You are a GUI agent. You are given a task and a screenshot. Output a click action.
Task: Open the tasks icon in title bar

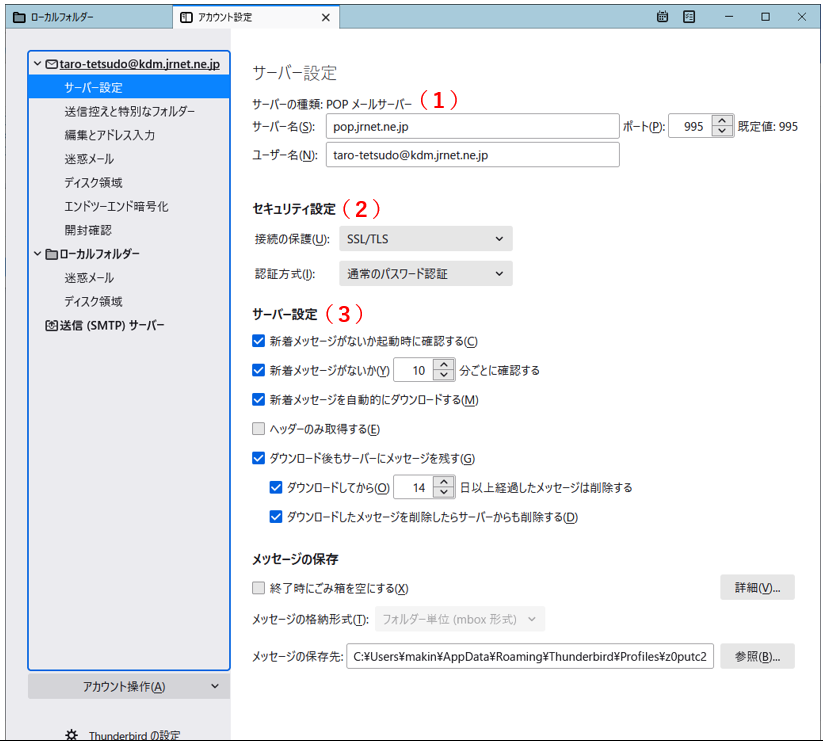click(689, 17)
